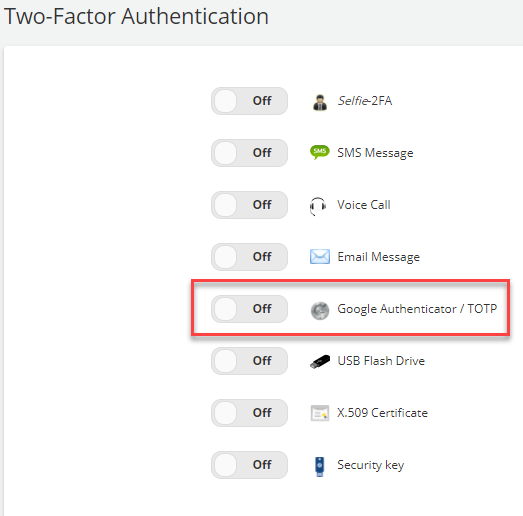Image resolution: width=523 pixels, height=516 pixels.
Task: Select the Google Authenticator / TOTP label
Action: (417, 309)
